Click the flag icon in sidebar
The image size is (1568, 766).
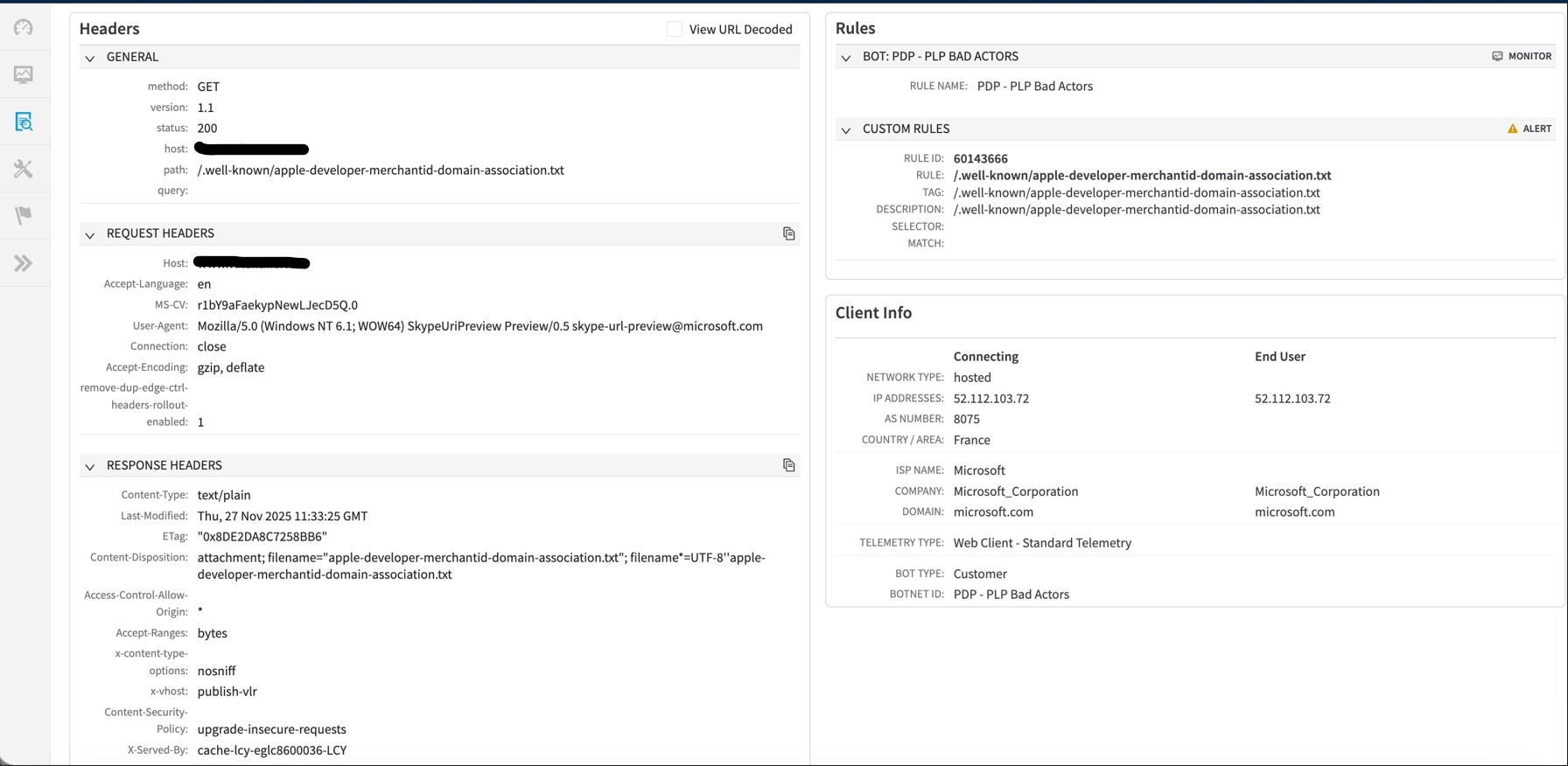coord(24,215)
